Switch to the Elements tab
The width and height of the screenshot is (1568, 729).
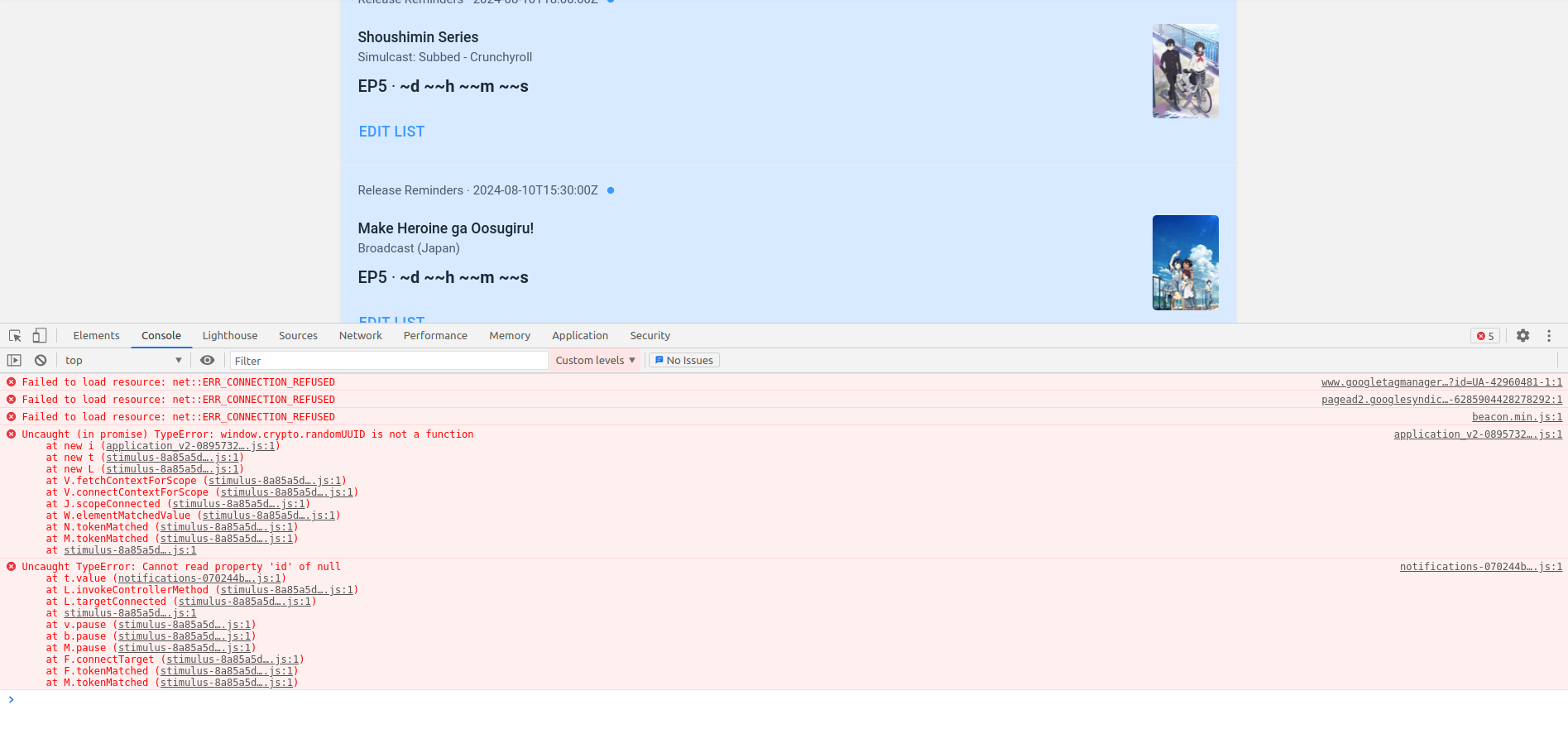(96, 336)
